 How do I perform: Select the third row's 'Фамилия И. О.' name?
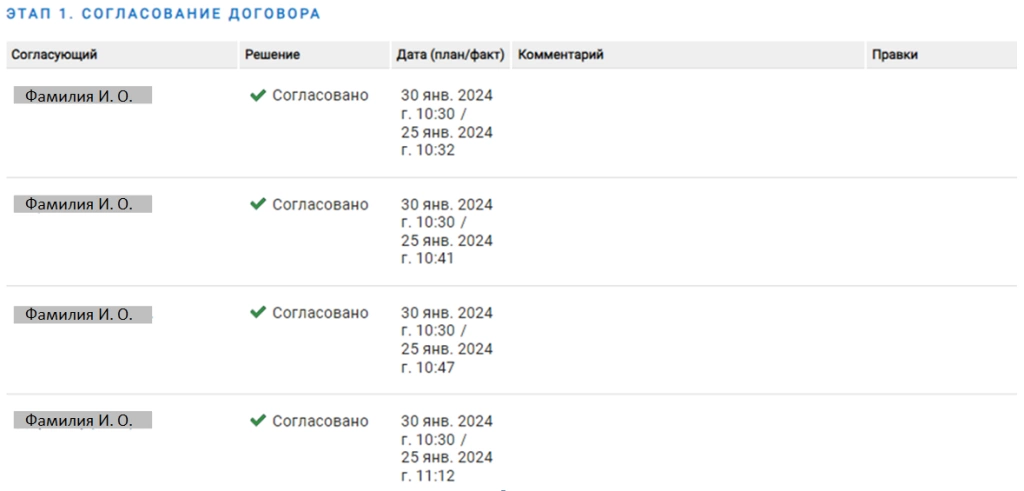[79, 314]
